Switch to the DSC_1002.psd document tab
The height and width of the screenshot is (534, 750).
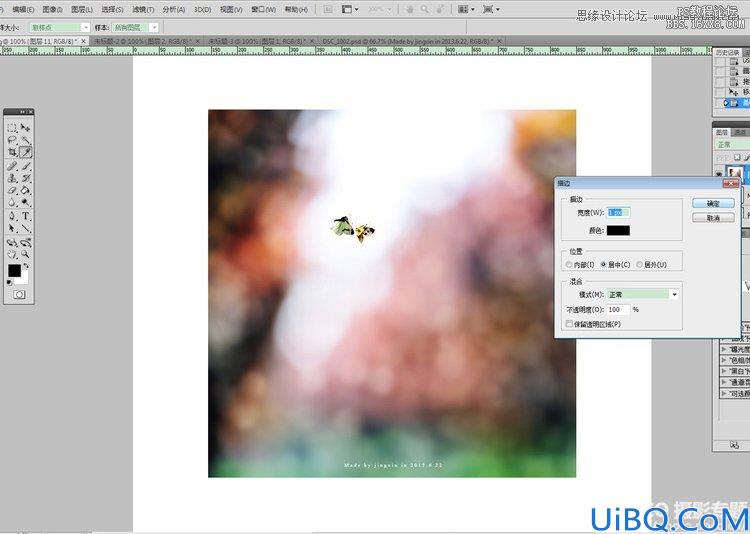[408, 42]
